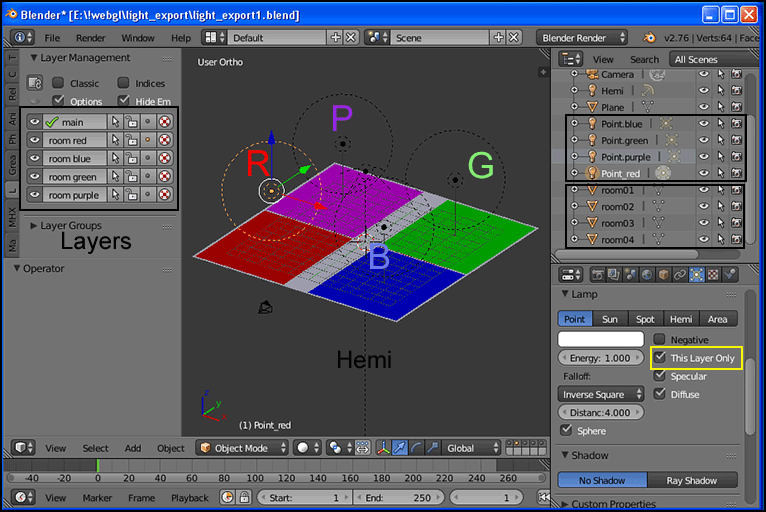Open the Inverse Square falloff dropdown
The image size is (766, 512).
600,394
